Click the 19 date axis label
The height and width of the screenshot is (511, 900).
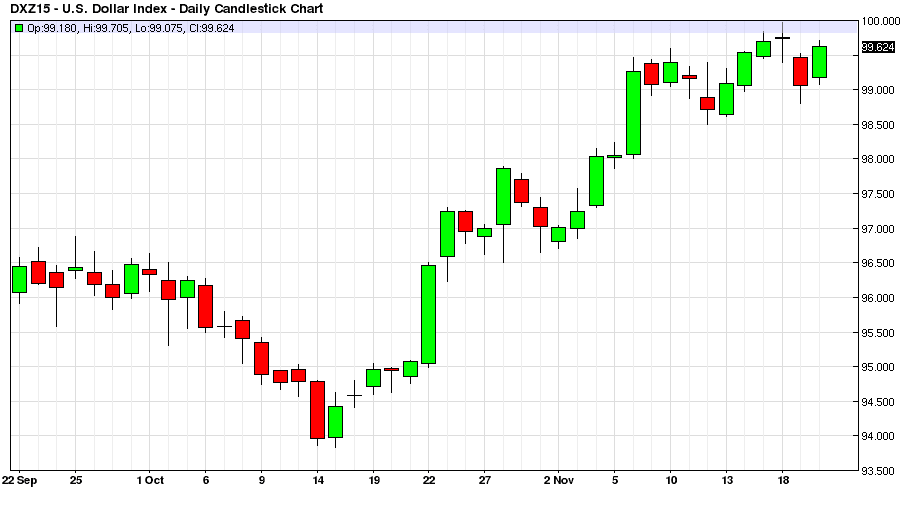pyautogui.click(x=374, y=480)
